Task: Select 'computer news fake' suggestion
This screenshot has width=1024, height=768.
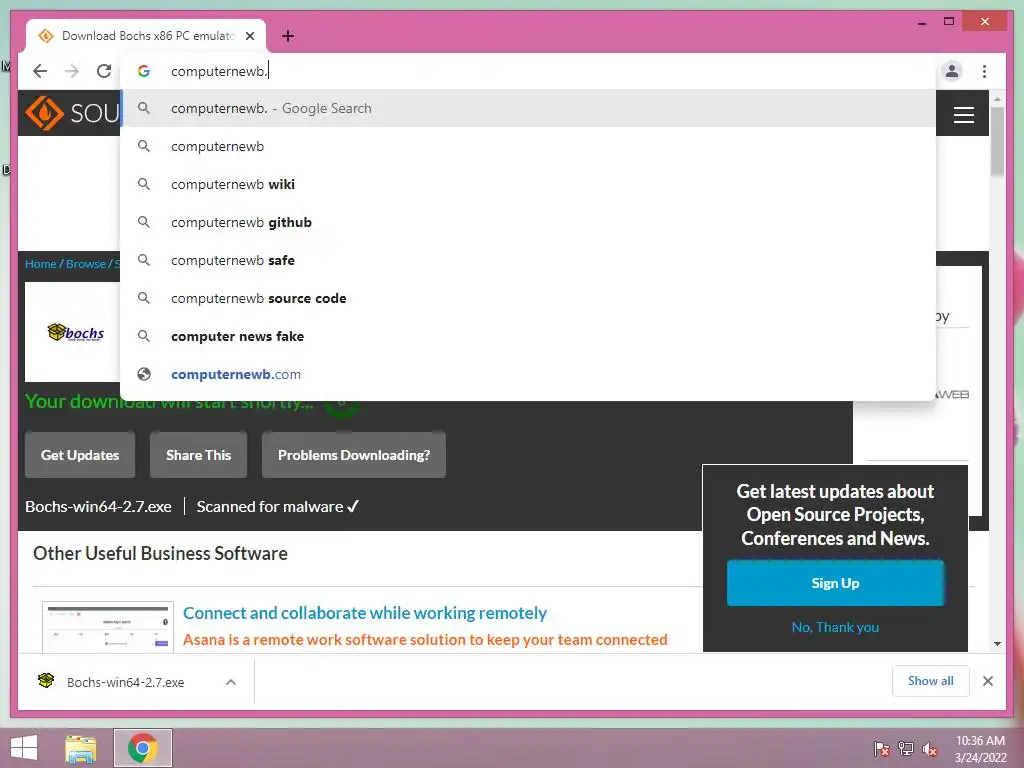Action: click(528, 336)
